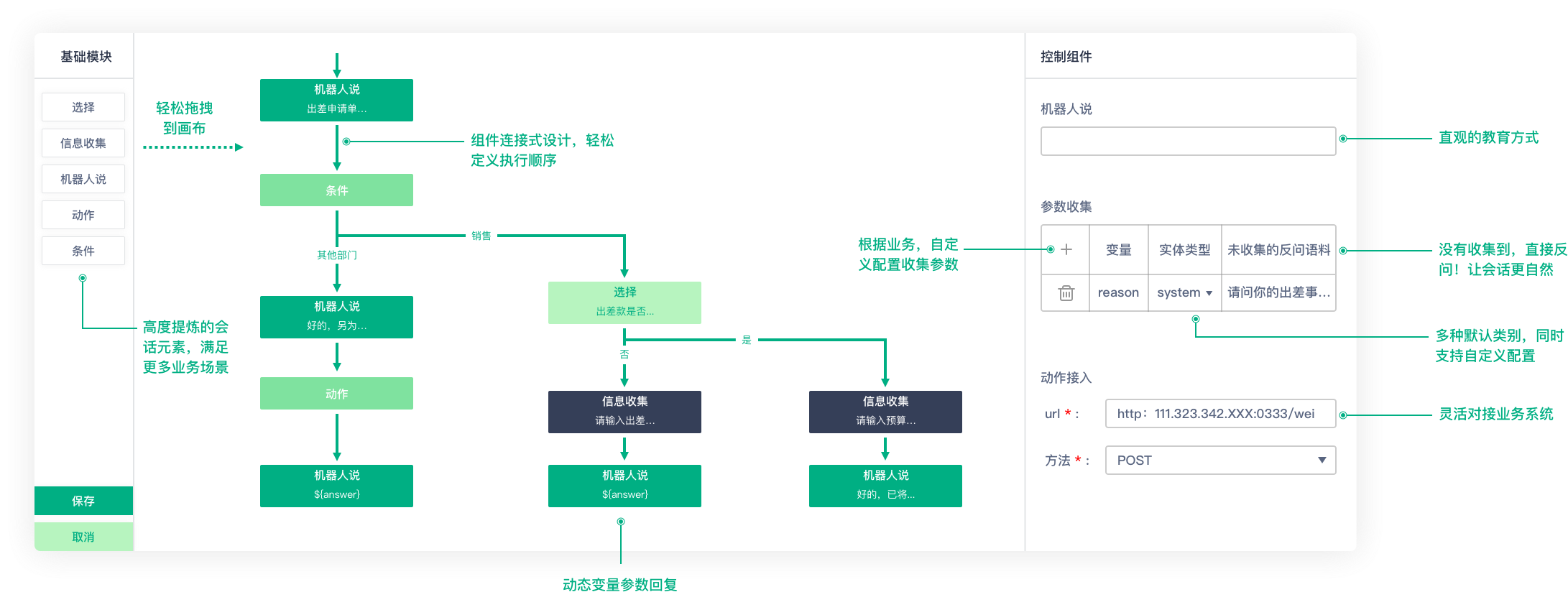Select the 动作 node on canvas

336,394
